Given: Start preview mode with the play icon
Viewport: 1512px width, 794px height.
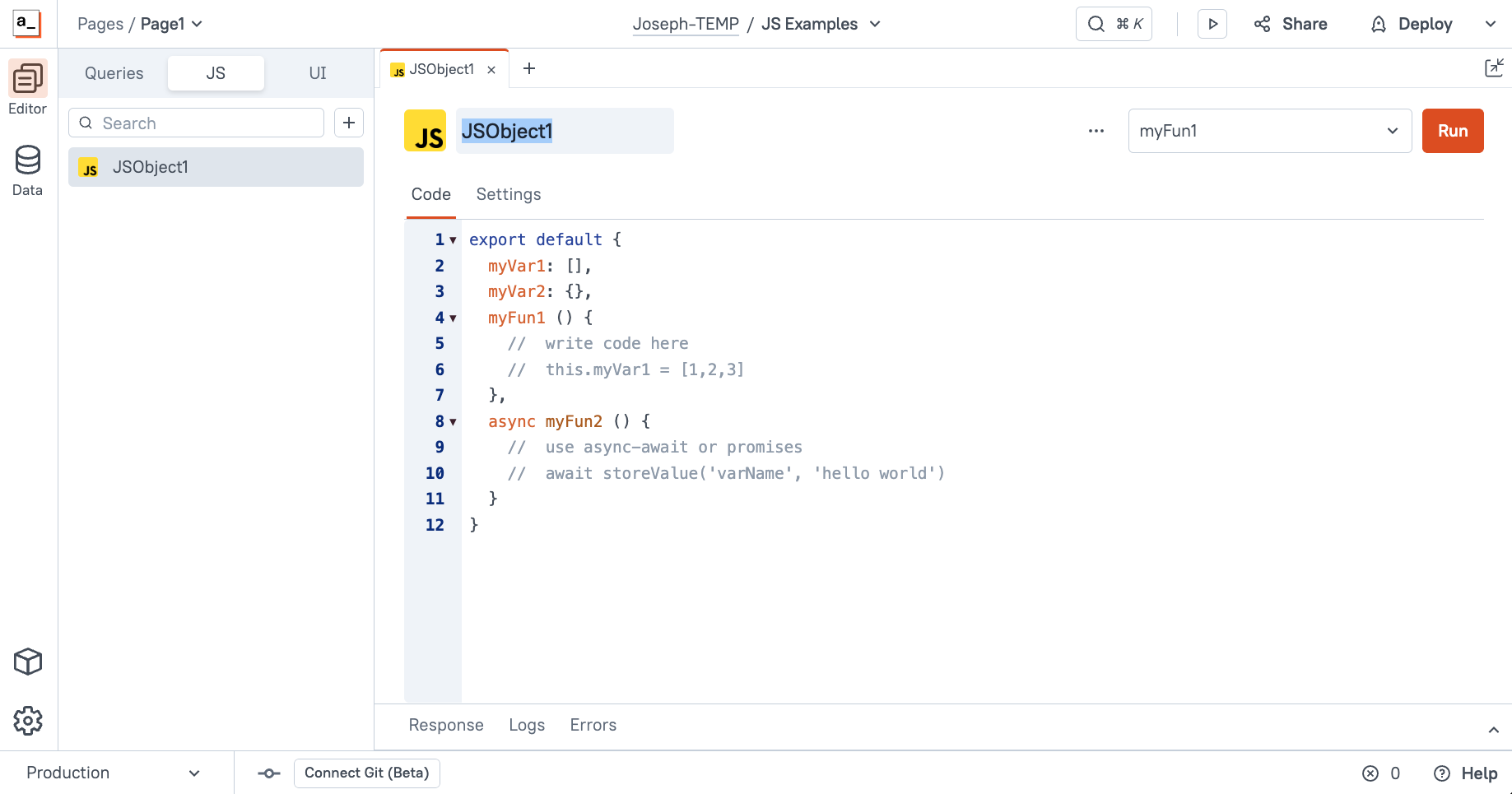Looking at the screenshot, I should coord(1212,23).
